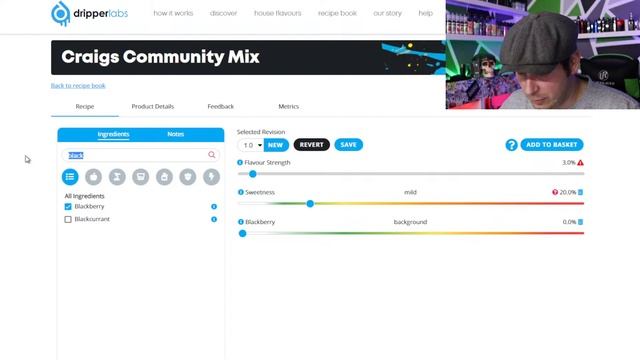Viewport: 640px width, 360px height.
Task: Click the webcam video overlay
Action: click(543, 54)
